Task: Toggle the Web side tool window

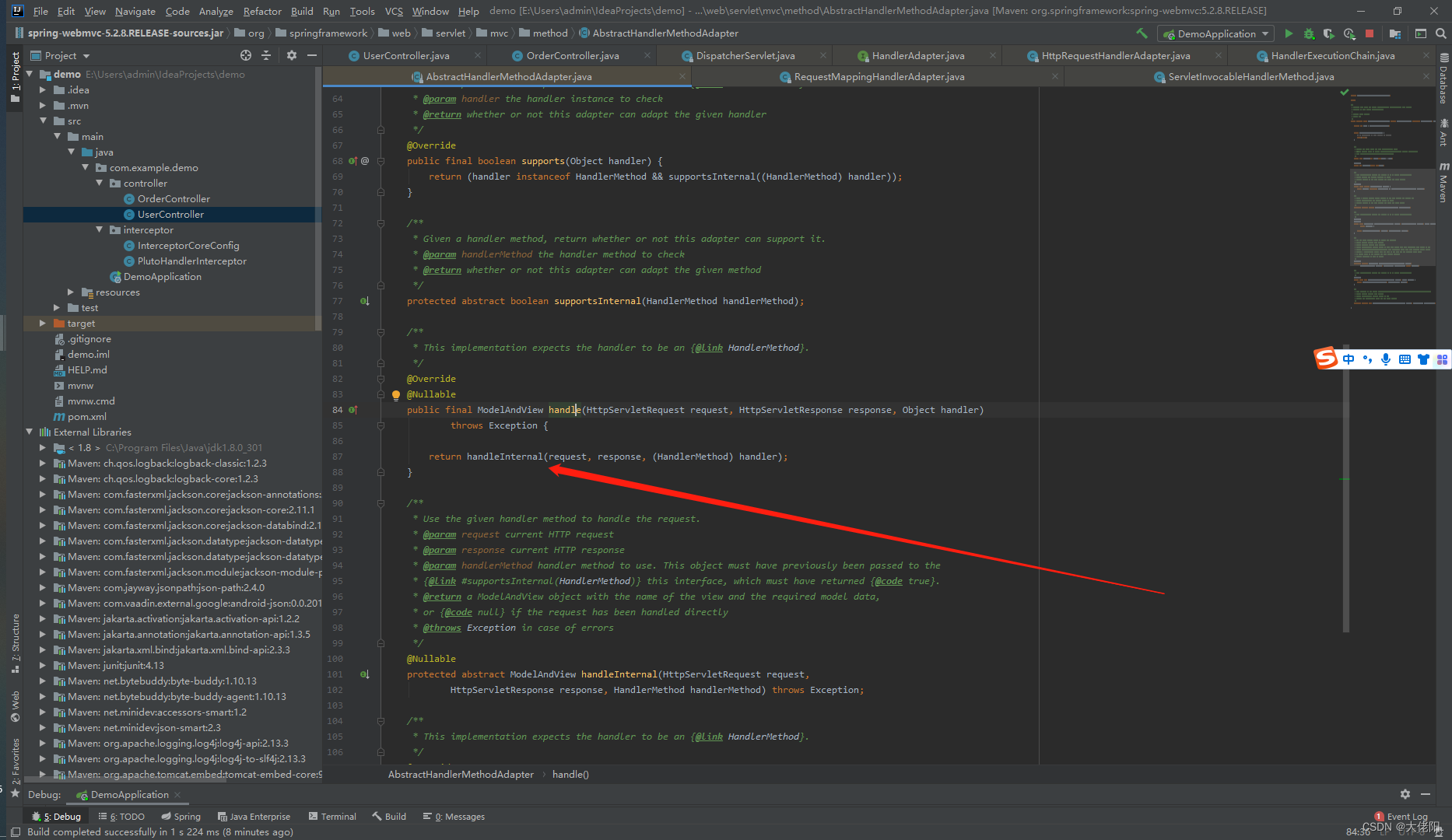Action: click(x=16, y=707)
